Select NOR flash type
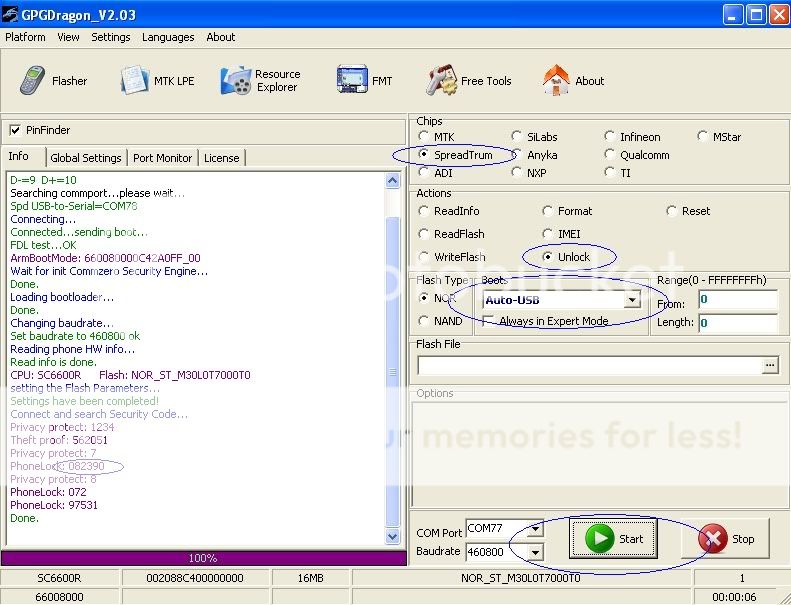 pyautogui.click(x=424, y=298)
